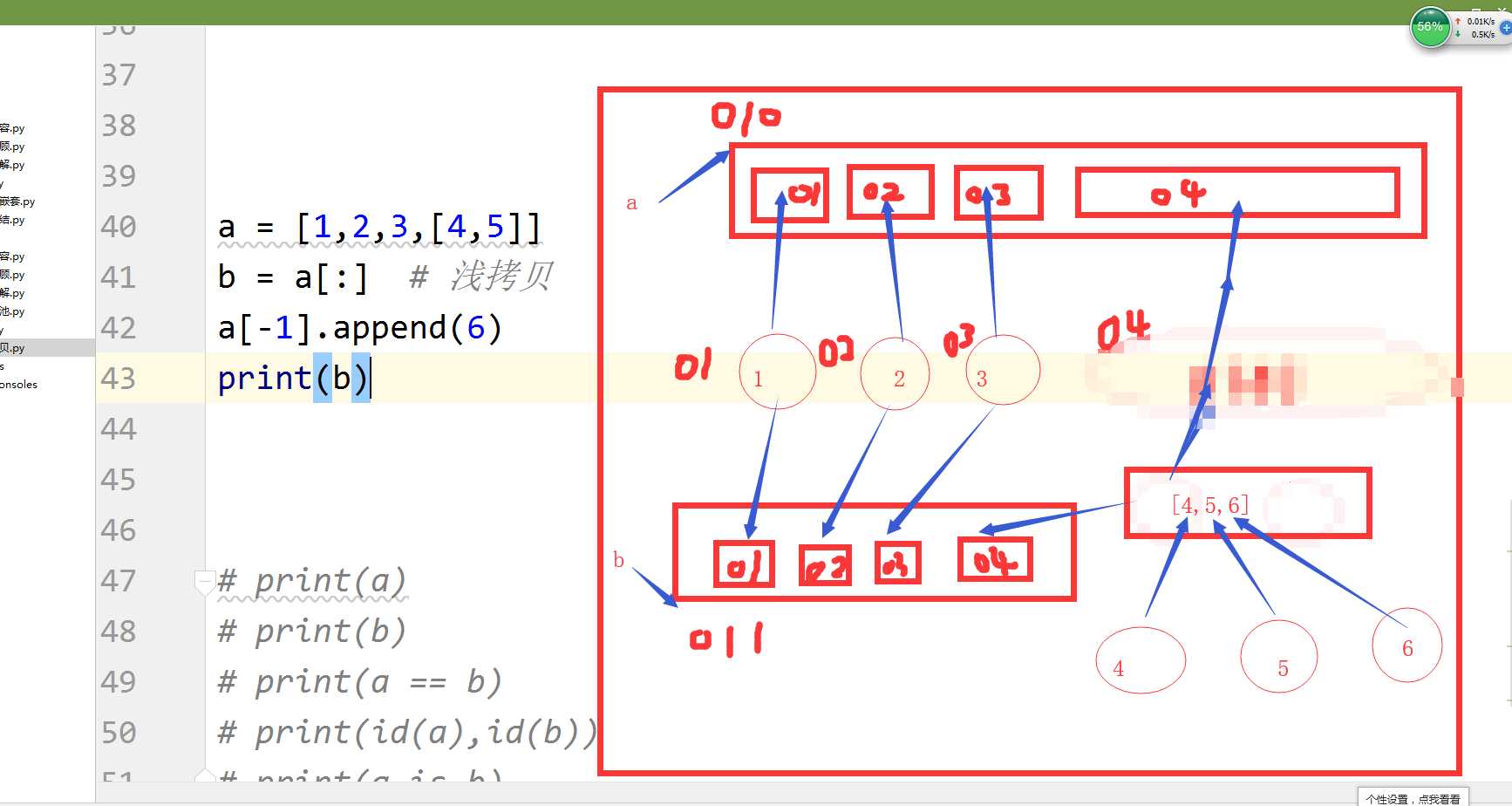
Task: Click line number 43 in the gutter
Action: [119, 379]
